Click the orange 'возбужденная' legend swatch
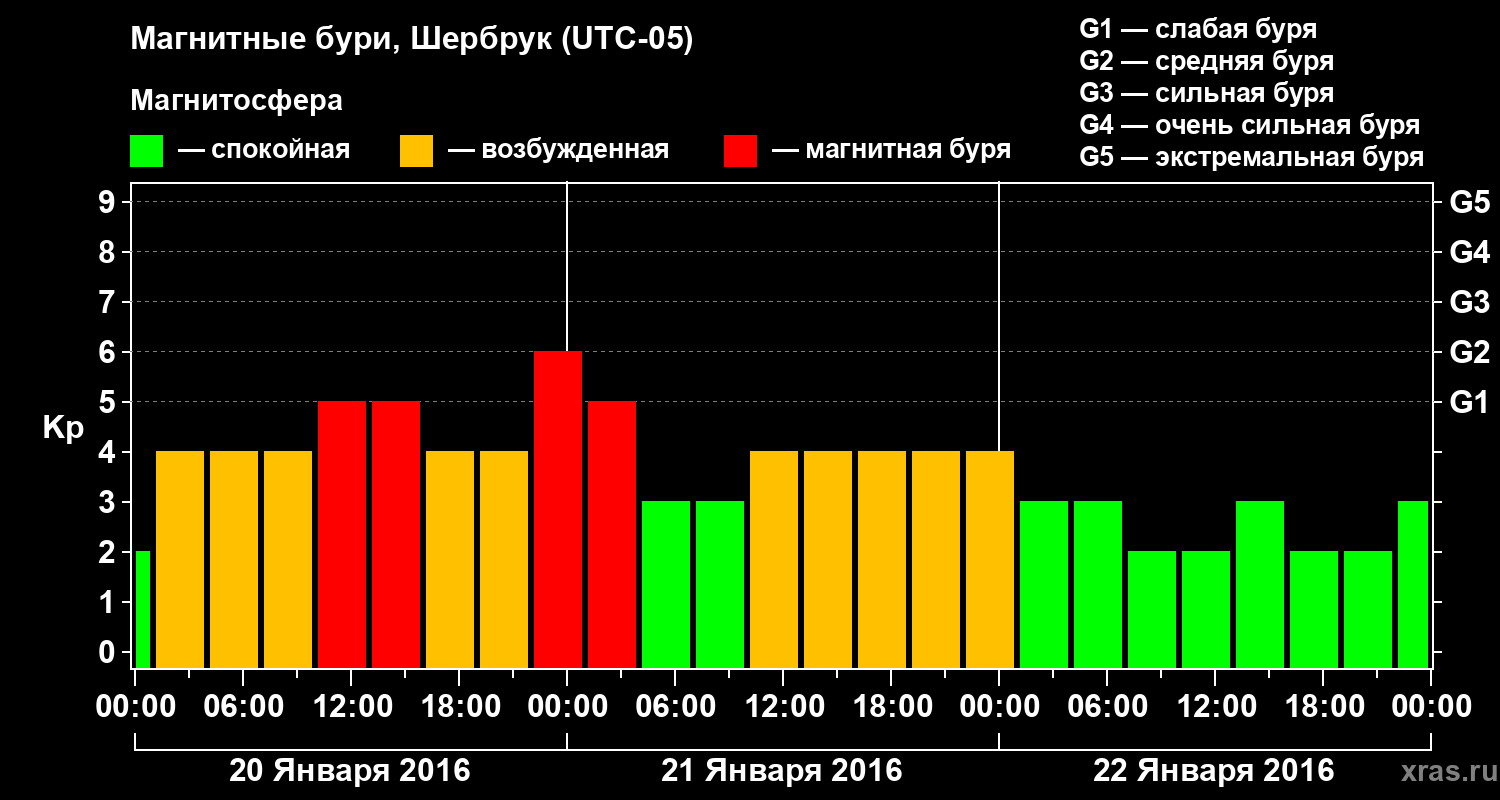This screenshot has width=1500, height=800. click(x=416, y=151)
